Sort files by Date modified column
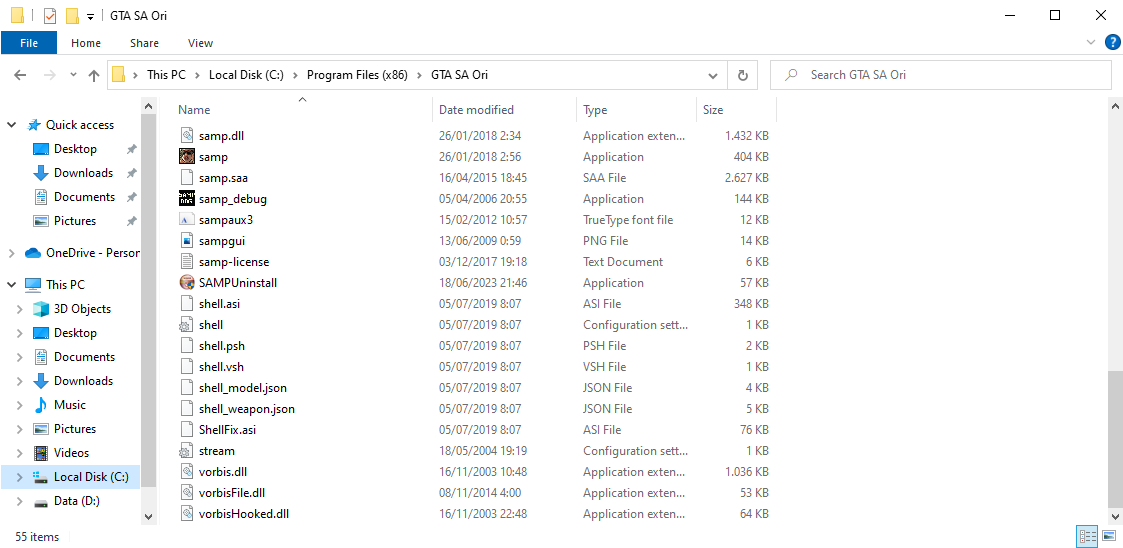Screen dimensions: 1123x548 click(x=476, y=110)
